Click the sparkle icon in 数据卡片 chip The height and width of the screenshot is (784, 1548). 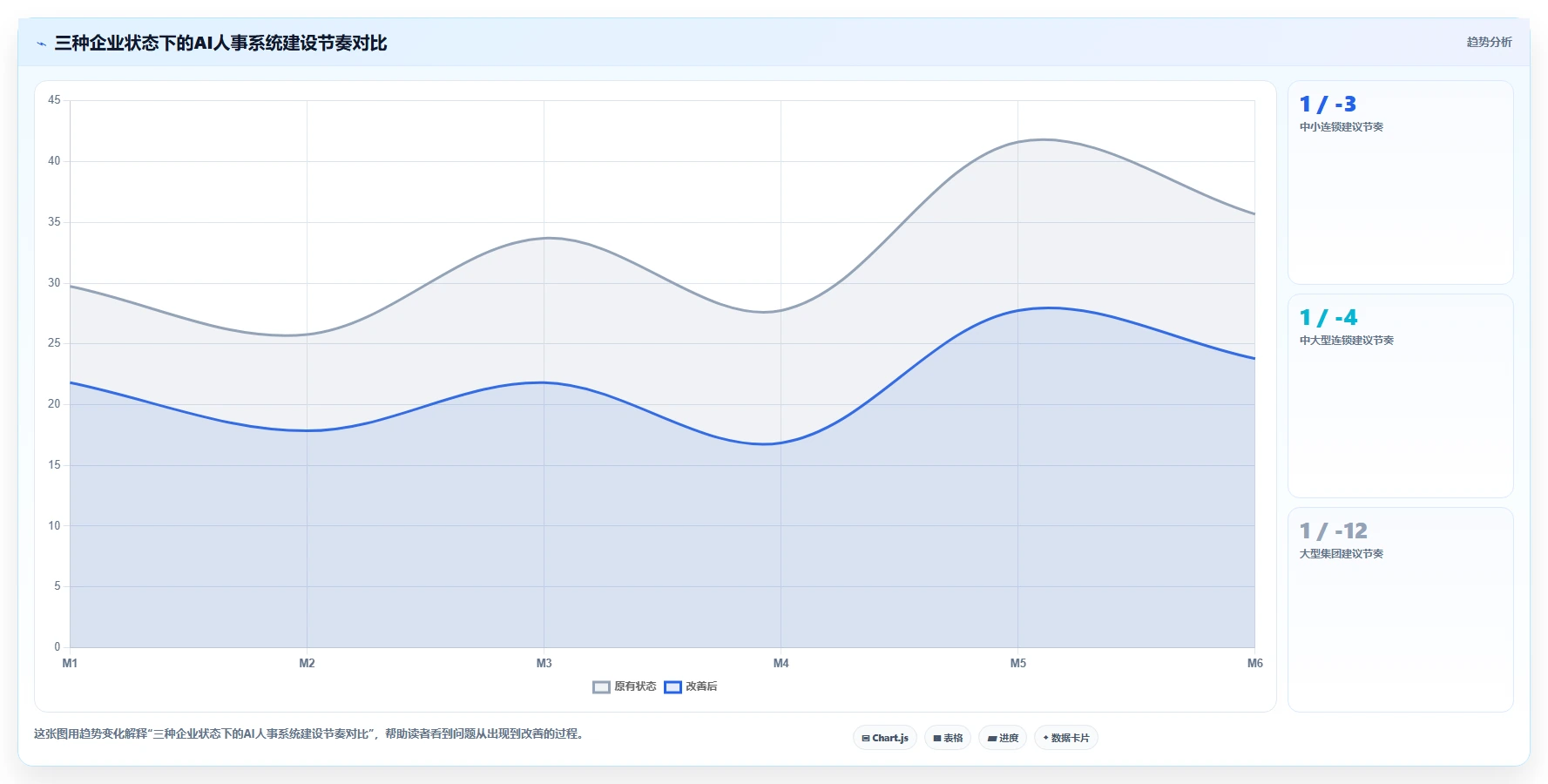[x=1046, y=738]
